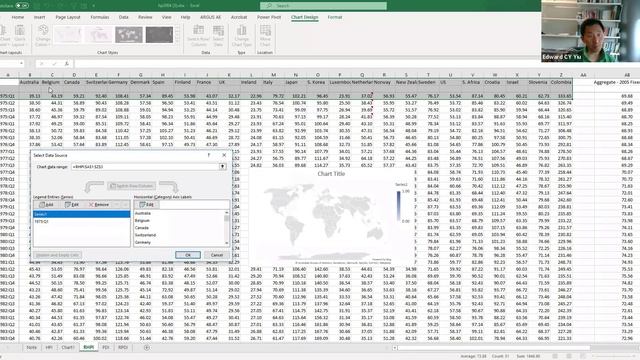The image size is (640, 360).
Task: Select the dark chart style thumbnail
Action: click(160, 35)
